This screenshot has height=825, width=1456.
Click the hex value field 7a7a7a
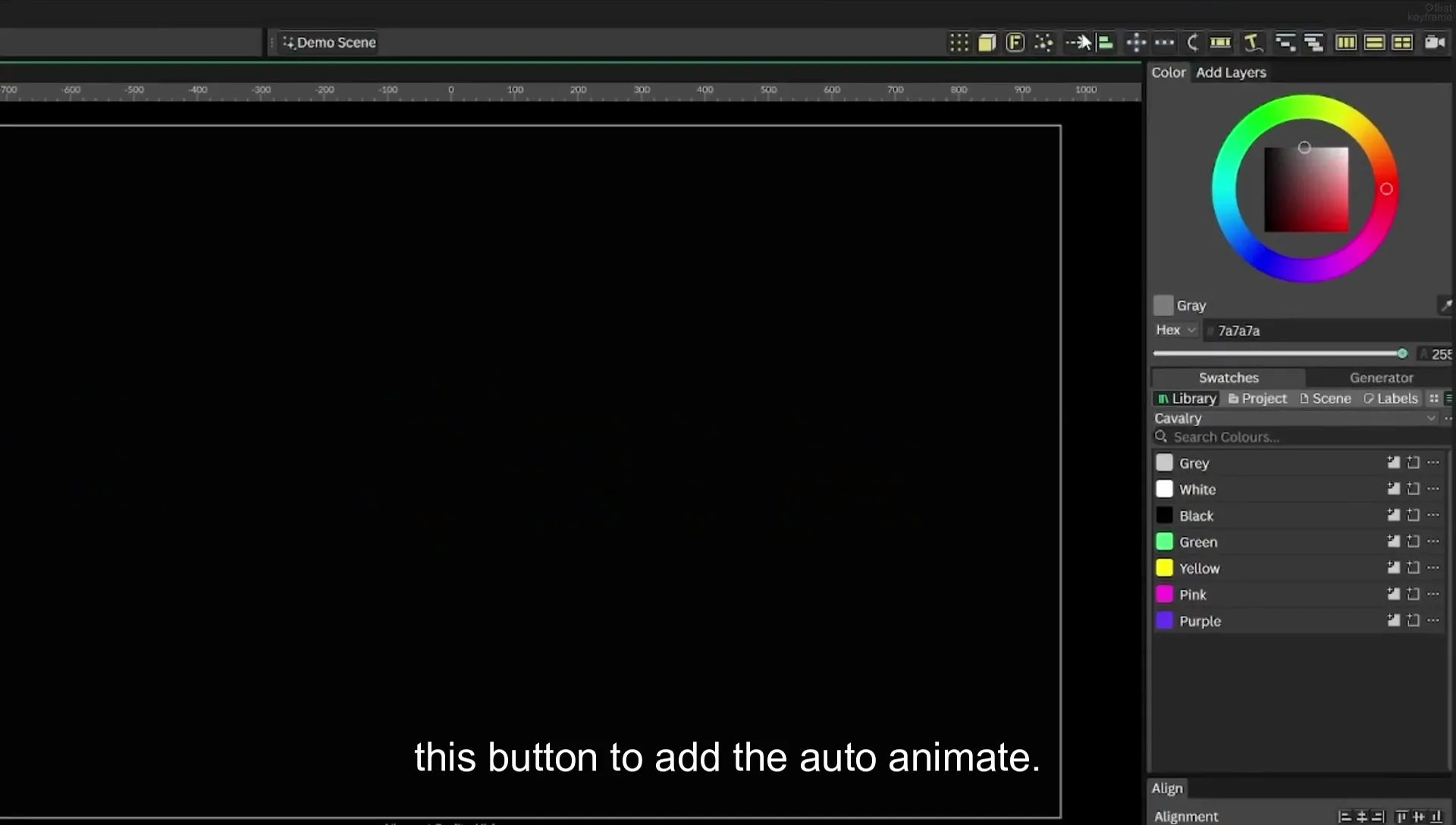click(x=1327, y=331)
